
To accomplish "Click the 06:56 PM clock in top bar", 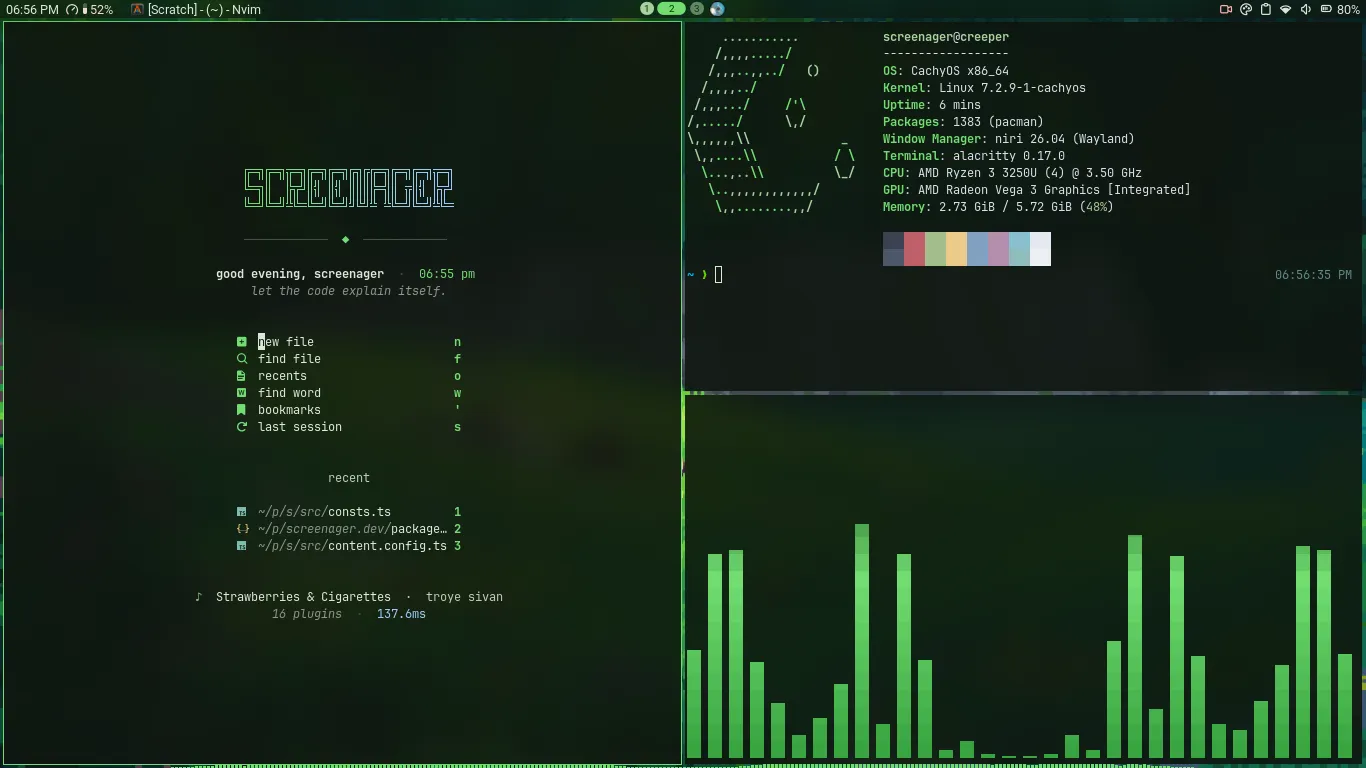I will (32, 9).
